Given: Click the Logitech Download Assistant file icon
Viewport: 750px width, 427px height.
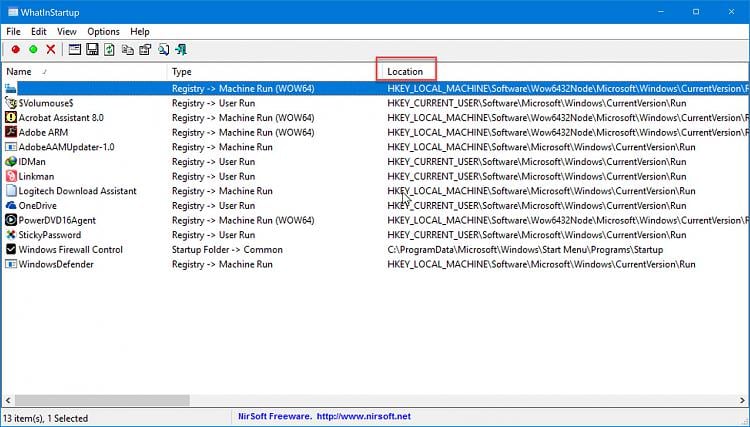Looking at the screenshot, I should pyautogui.click(x=11, y=191).
